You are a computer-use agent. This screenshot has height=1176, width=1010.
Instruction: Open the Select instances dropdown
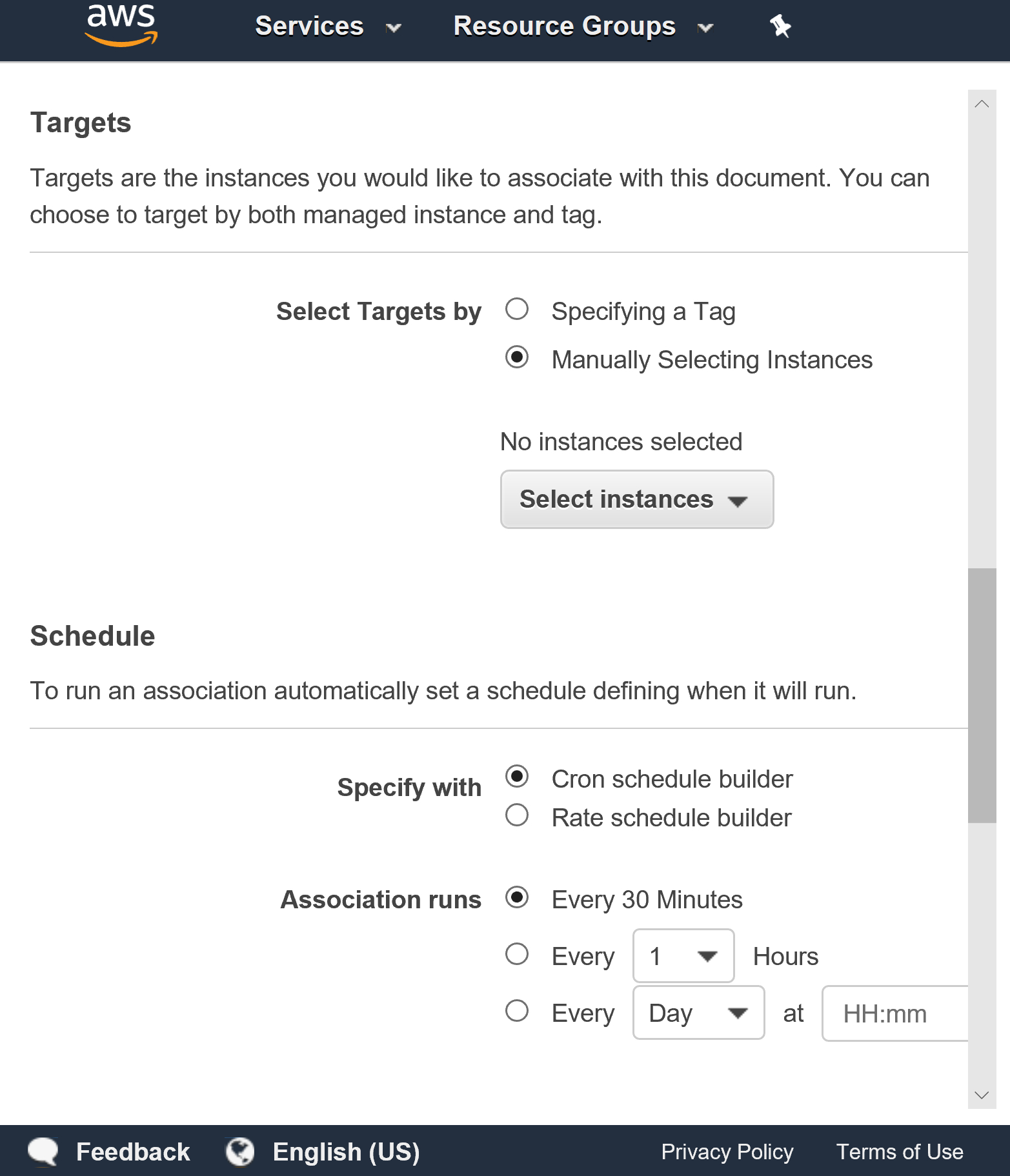pos(637,499)
